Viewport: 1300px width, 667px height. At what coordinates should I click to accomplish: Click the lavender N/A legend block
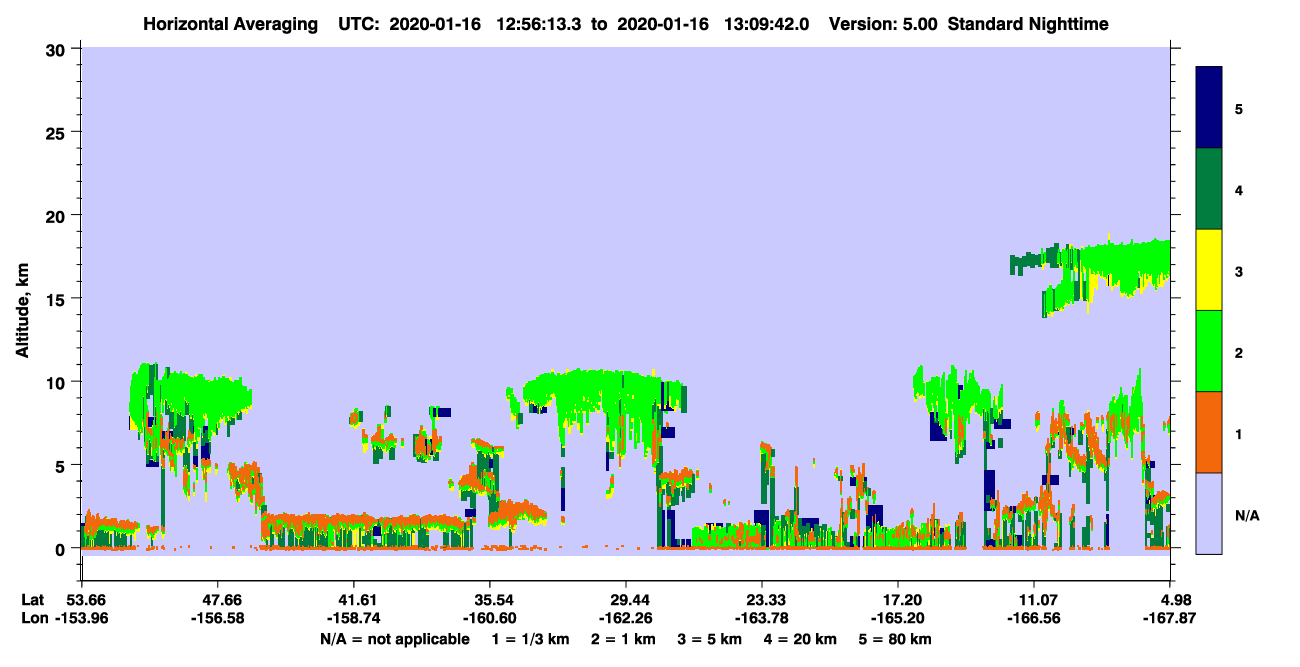click(1209, 513)
